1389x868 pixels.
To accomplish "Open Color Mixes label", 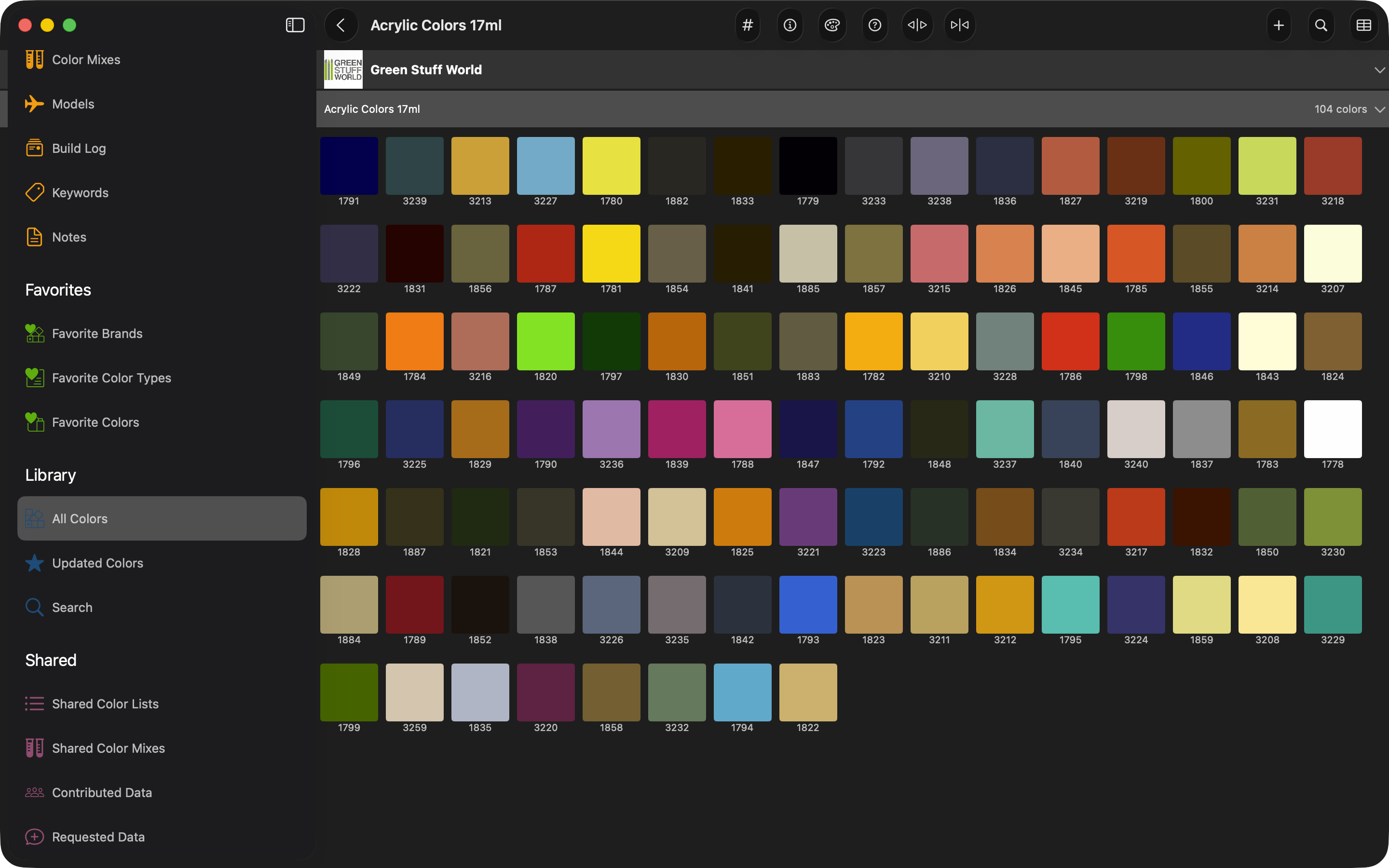I will 86,60.
